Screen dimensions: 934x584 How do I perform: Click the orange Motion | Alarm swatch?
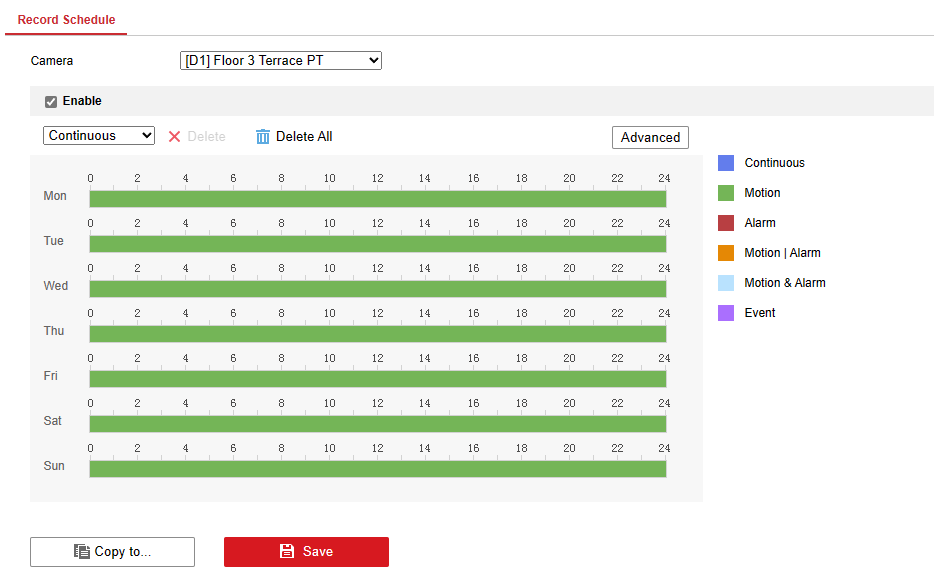coord(726,253)
